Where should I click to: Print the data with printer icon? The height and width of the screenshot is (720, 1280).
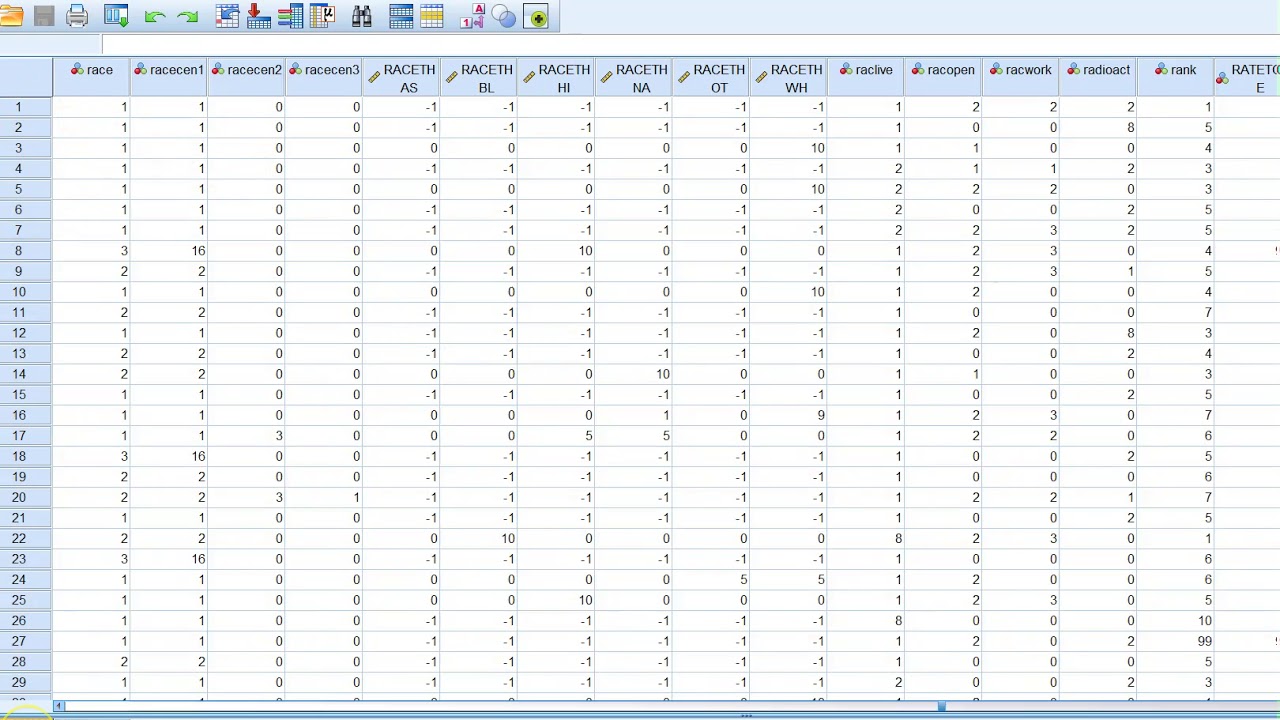(x=77, y=16)
